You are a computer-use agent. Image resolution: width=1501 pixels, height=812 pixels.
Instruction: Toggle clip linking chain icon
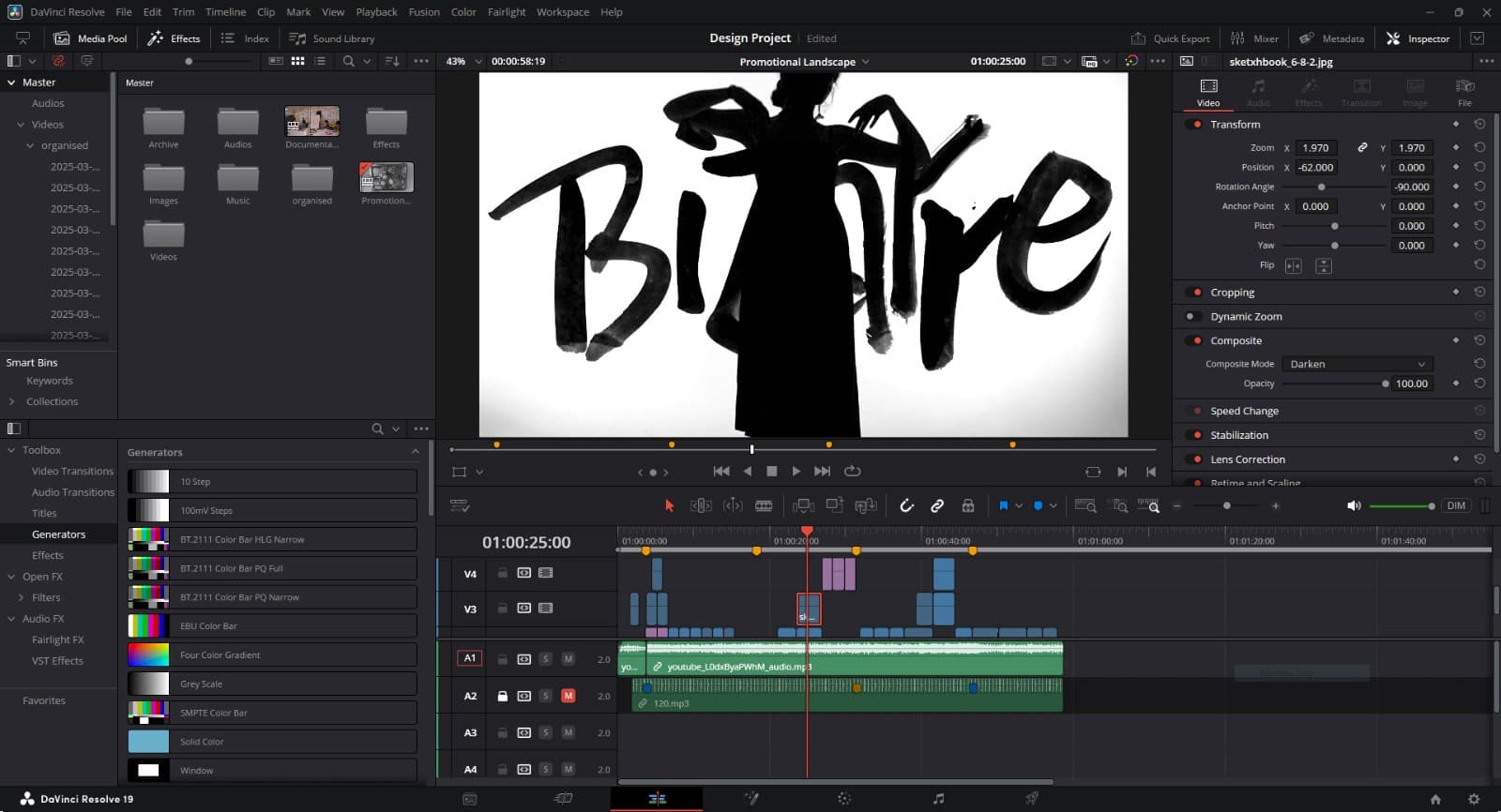(x=937, y=505)
